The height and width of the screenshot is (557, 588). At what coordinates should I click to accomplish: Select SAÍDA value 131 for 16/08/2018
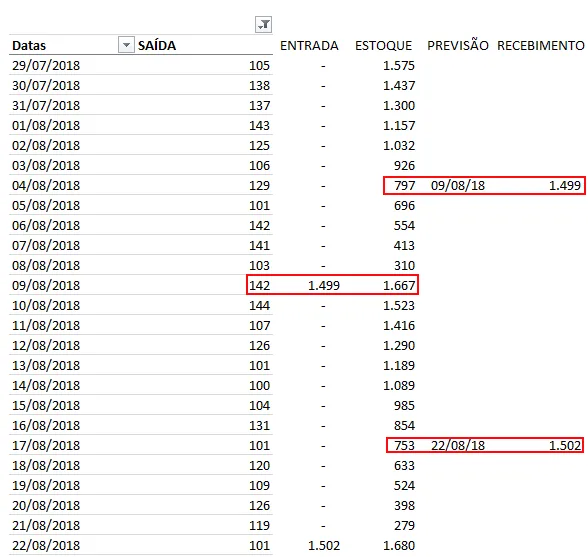point(260,425)
